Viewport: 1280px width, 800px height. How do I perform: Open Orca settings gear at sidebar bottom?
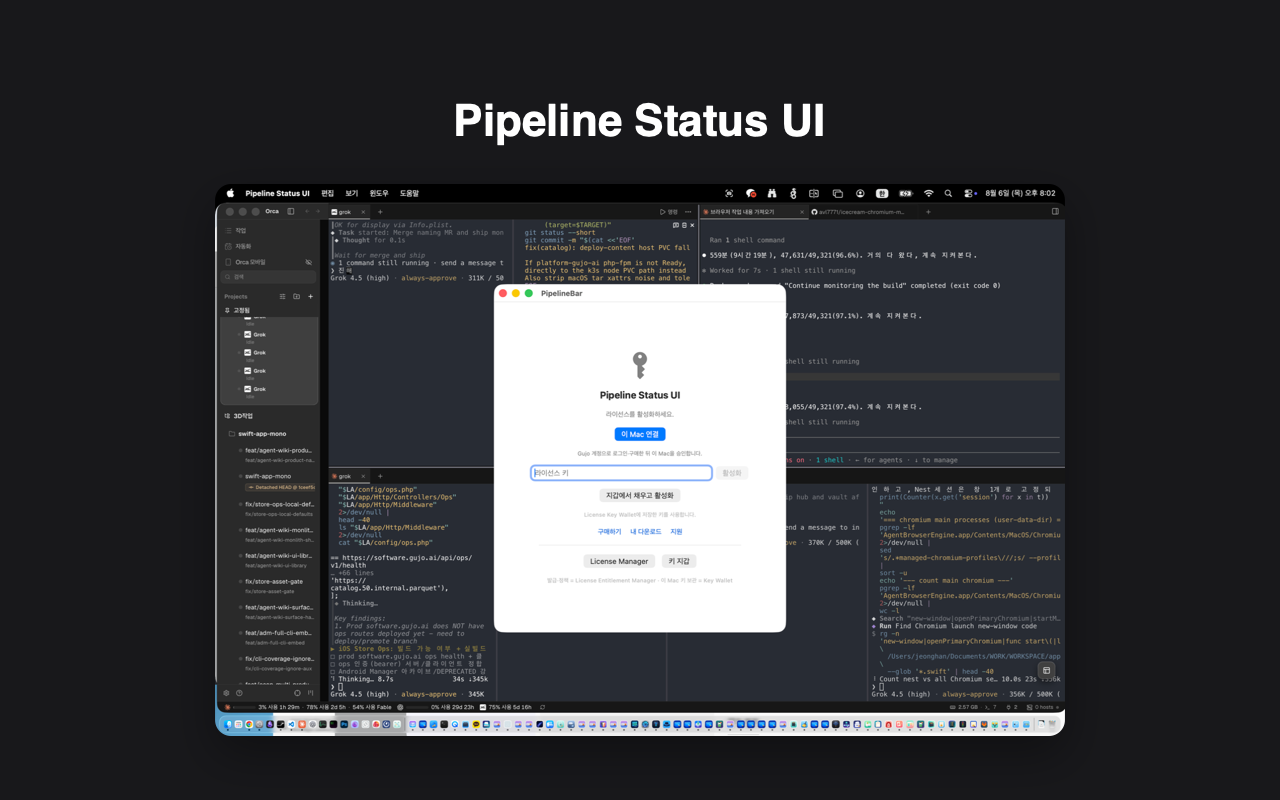tap(226, 692)
